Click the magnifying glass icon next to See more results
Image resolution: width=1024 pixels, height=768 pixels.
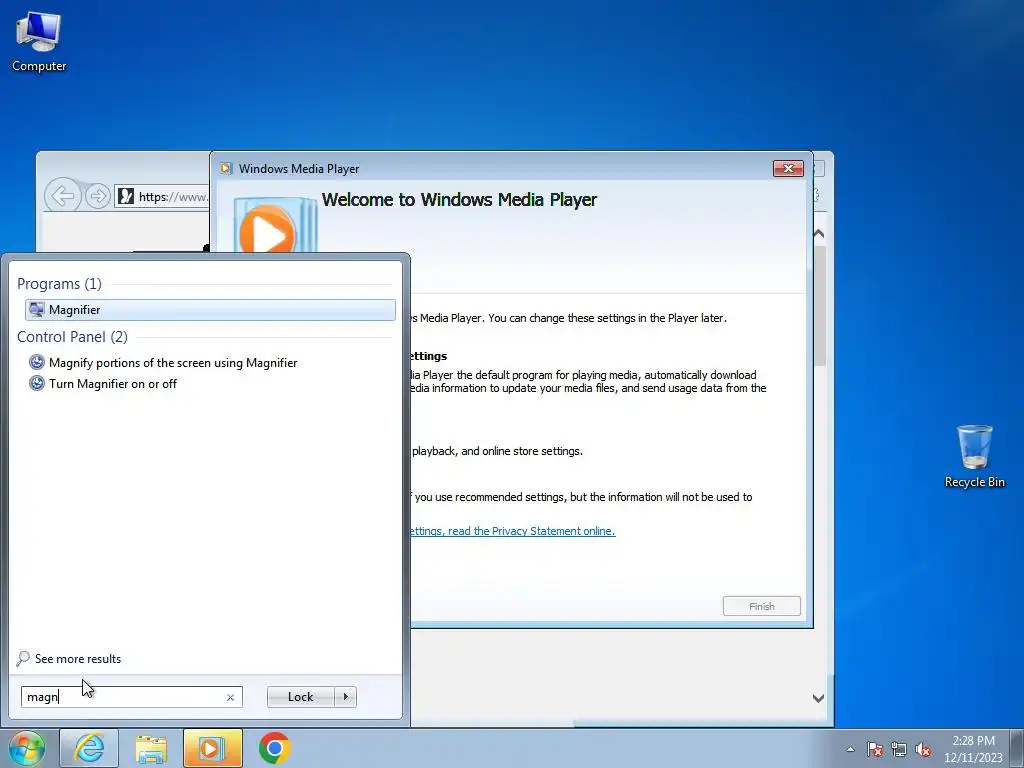point(23,658)
